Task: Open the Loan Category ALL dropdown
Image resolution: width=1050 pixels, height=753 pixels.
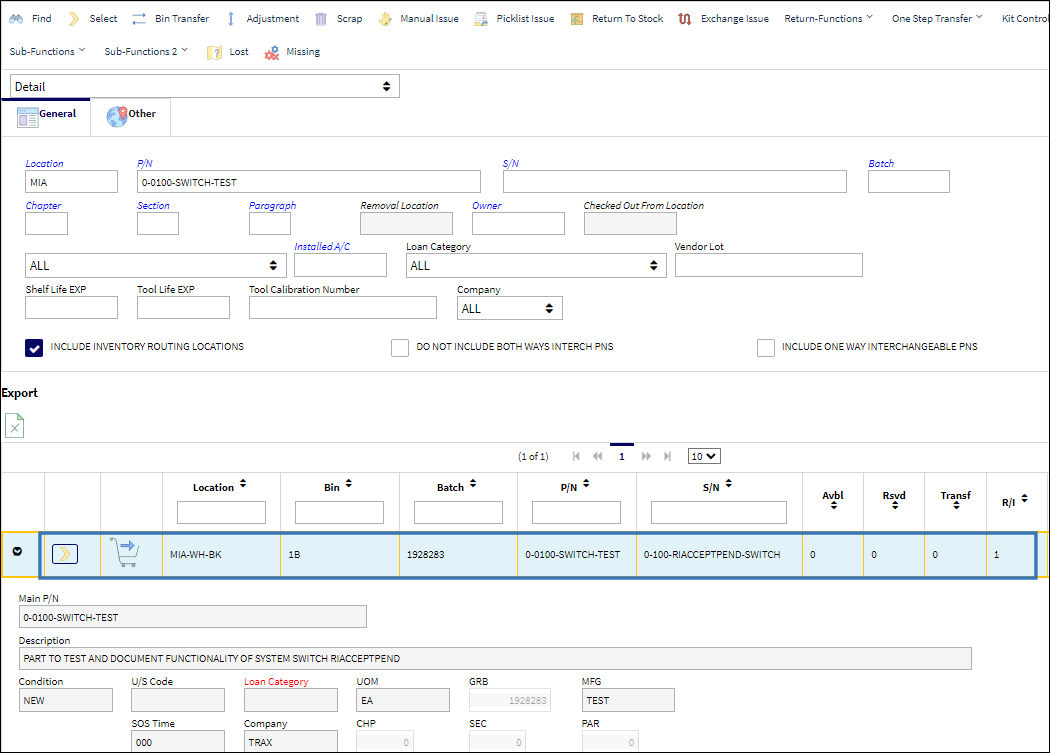Action: point(536,266)
